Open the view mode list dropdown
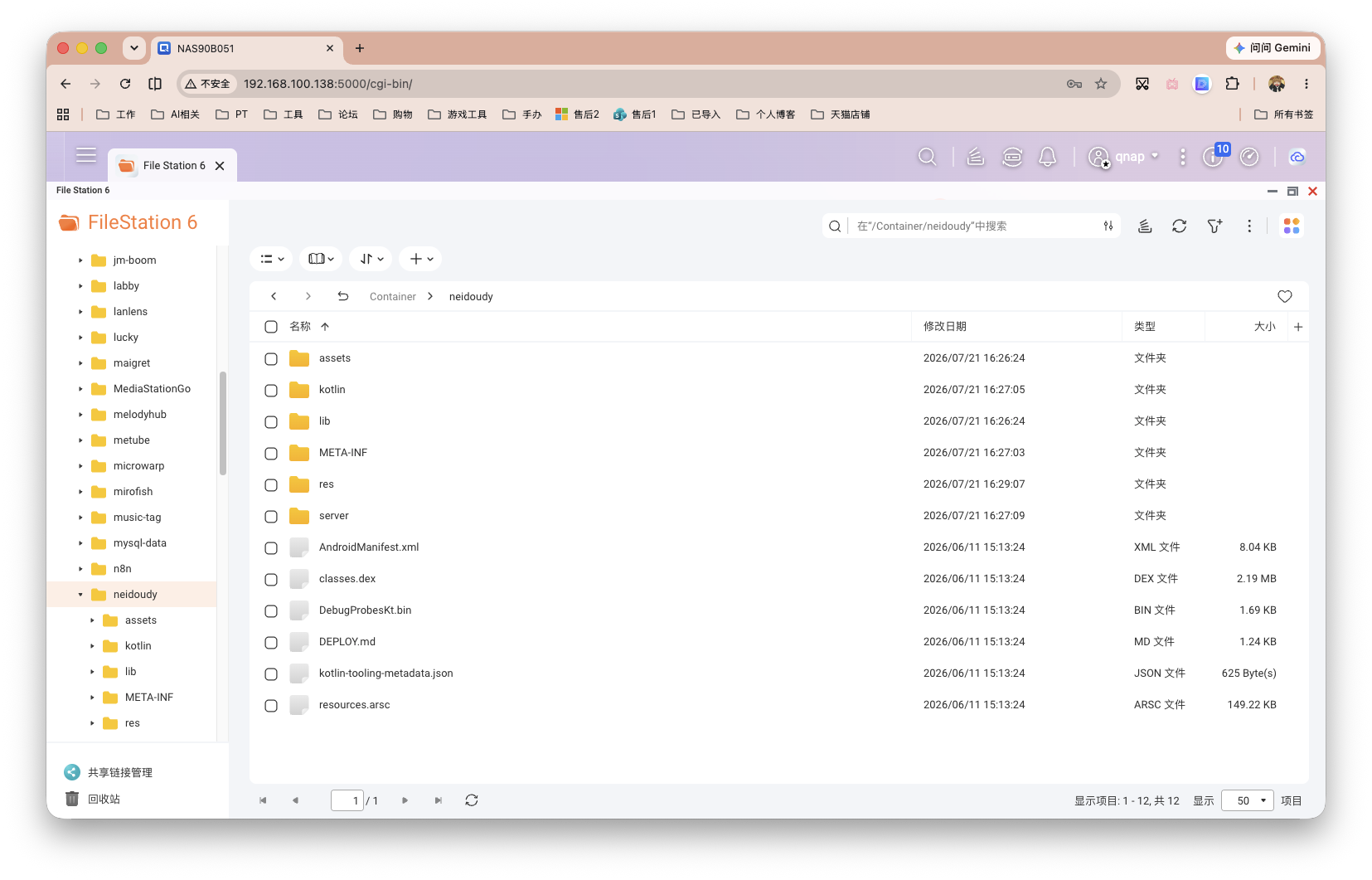The height and width of the screenshot is (880, 1372). coord(271,259)
